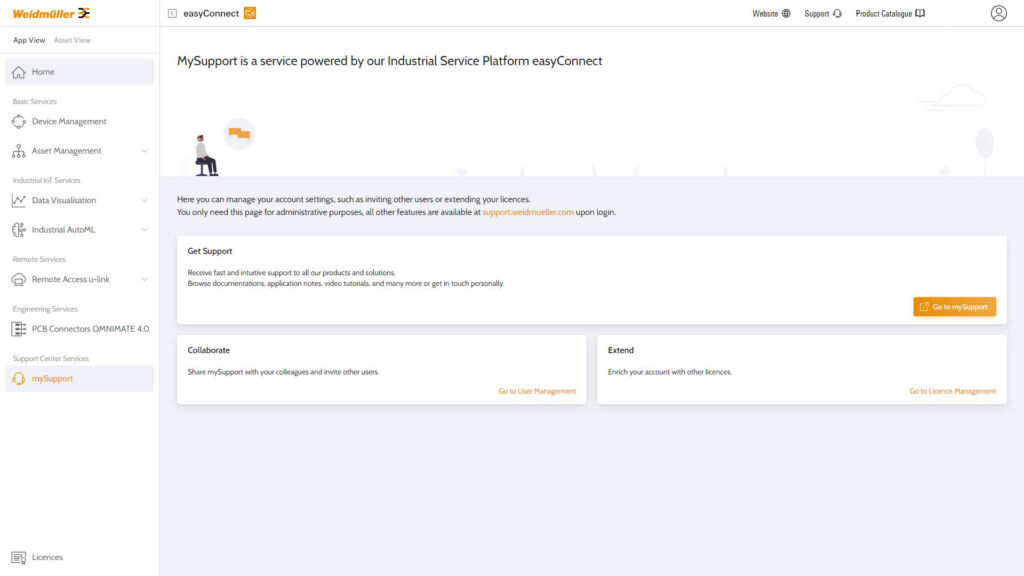Open Device Management via its icon

pos(18,122)
